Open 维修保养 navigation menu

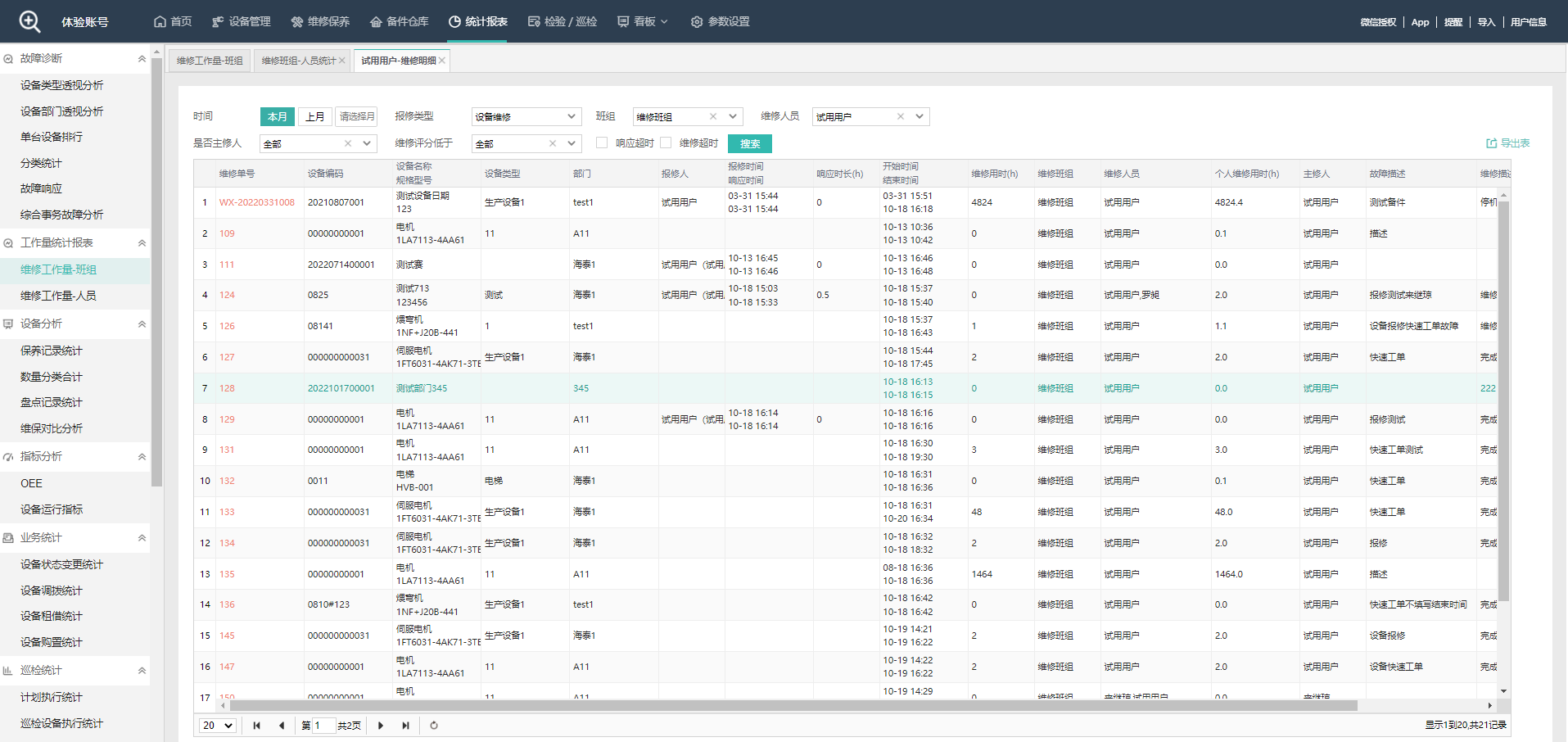tap(320, 21)
